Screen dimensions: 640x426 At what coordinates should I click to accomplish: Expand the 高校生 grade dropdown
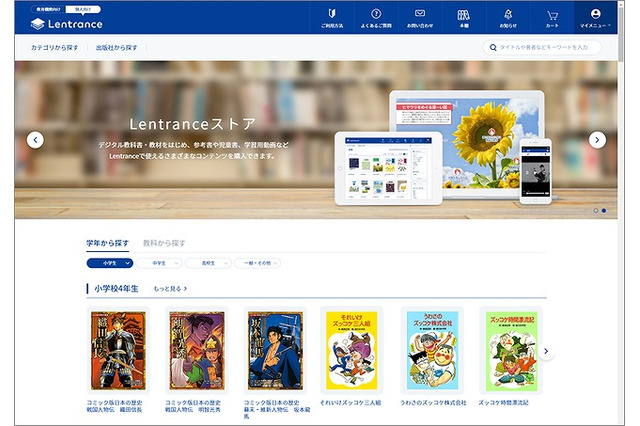pyautogui.click(x=208, y=263)
